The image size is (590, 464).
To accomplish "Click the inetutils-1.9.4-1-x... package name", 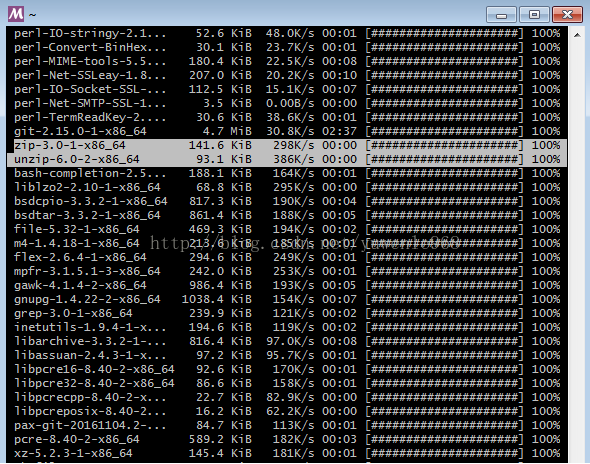I will pyautogui.click(x=90, y=327).
